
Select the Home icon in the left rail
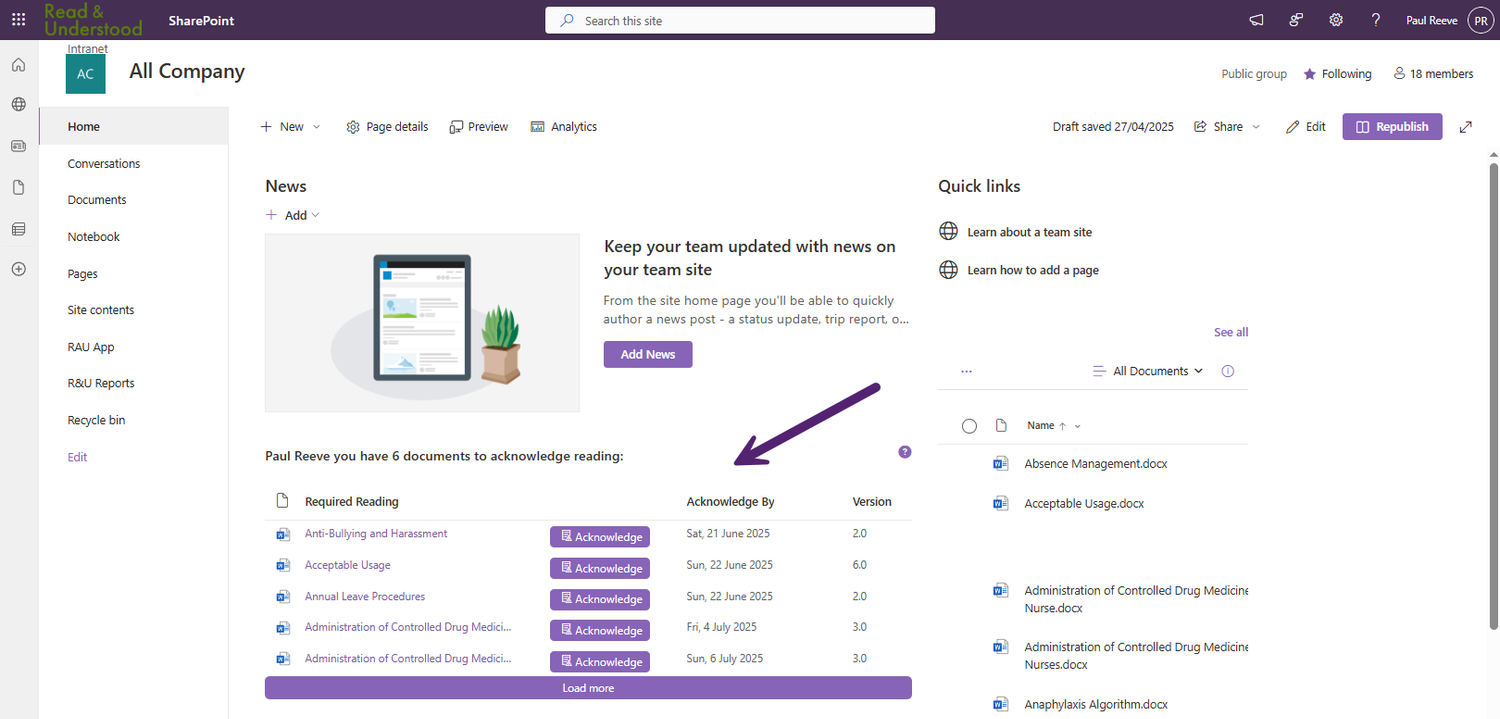click(18, 64)
